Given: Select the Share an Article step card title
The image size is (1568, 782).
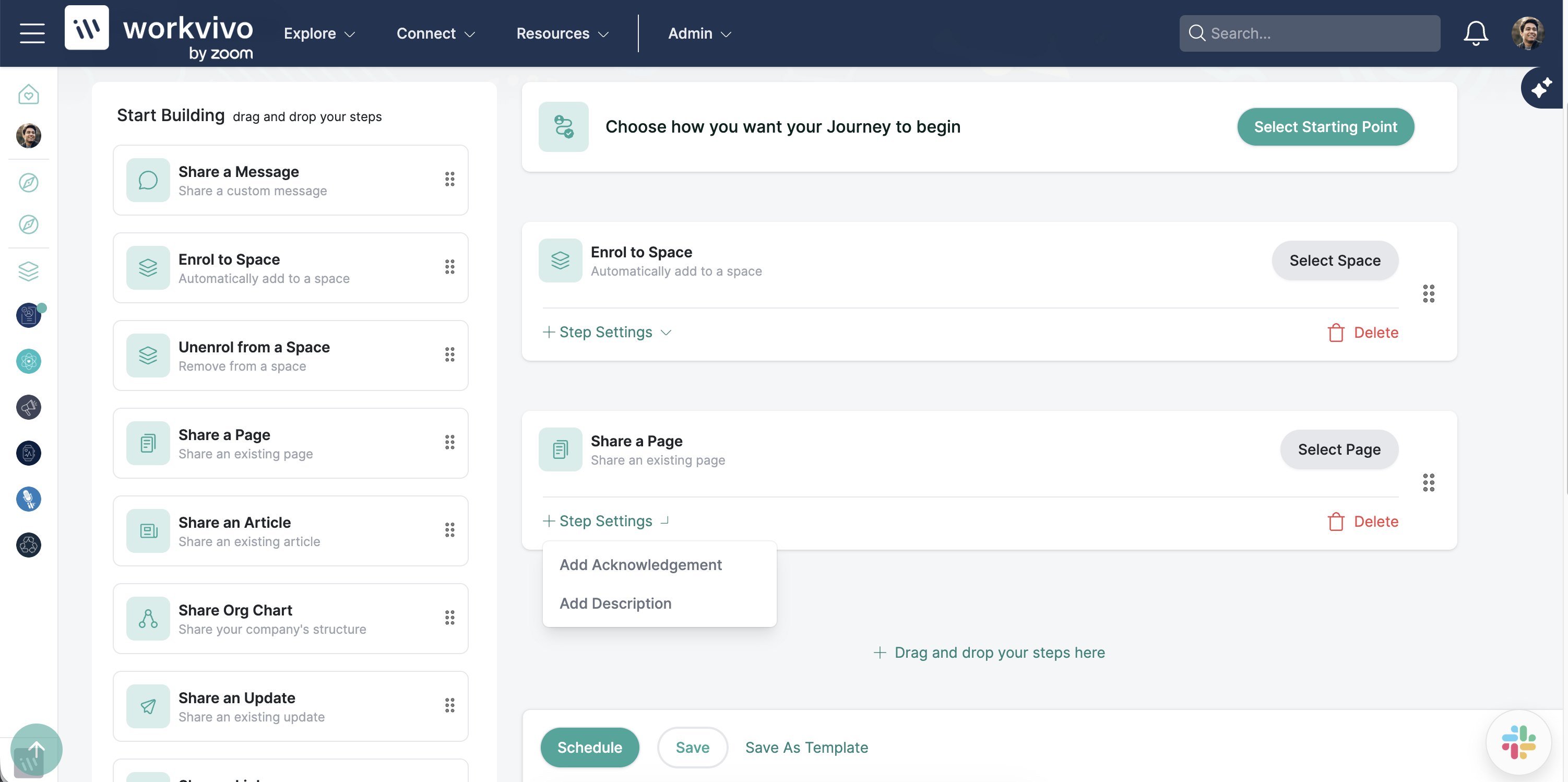Looking at the screenshot, I should coord(234,522).
